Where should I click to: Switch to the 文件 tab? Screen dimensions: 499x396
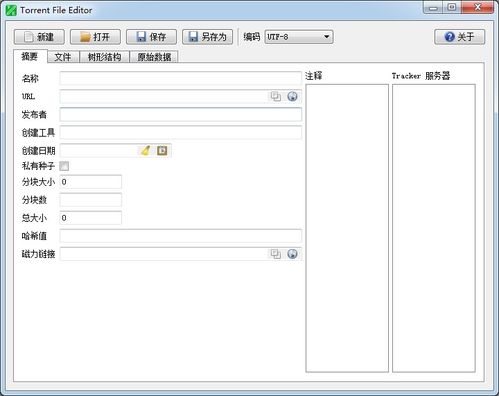click(x=63, y=57)
